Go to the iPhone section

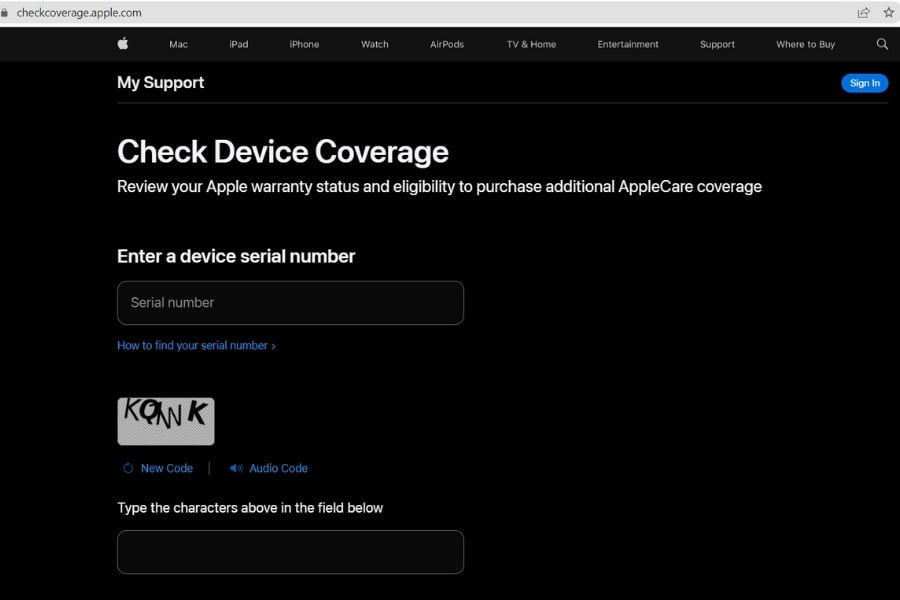[x=304, y=44]
